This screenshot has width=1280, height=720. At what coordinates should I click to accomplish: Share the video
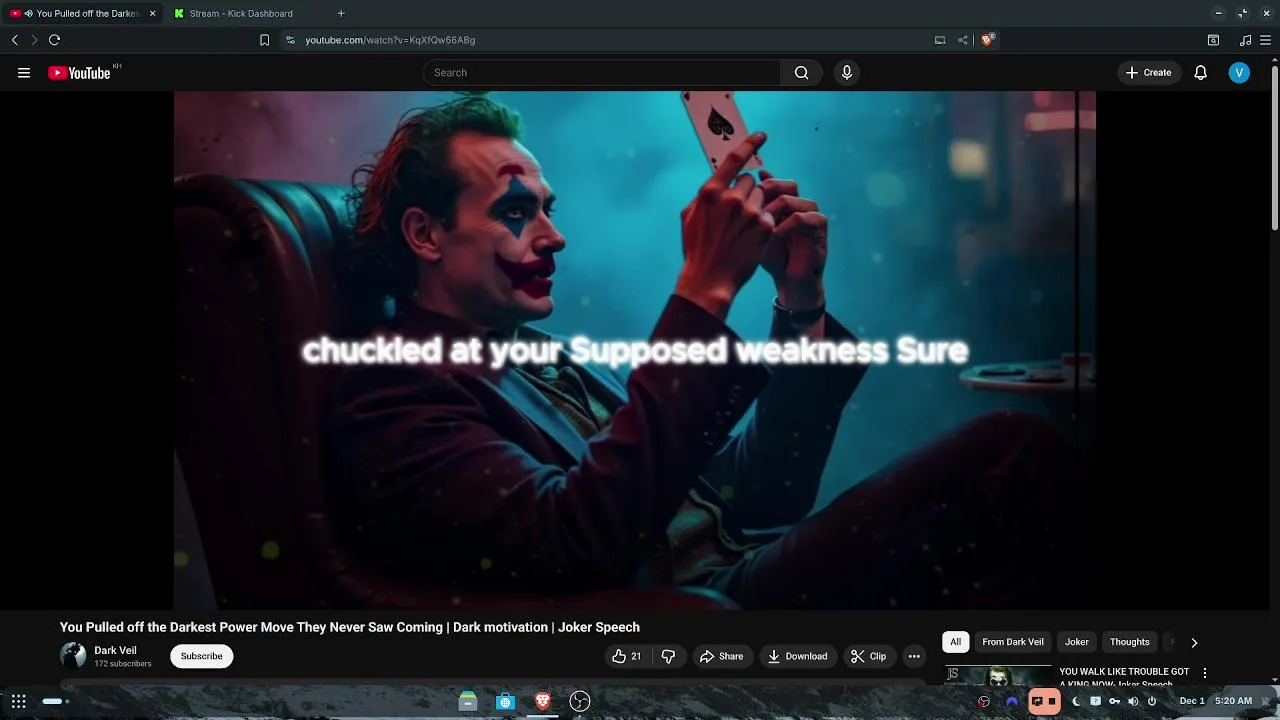[x=721, y=656]
